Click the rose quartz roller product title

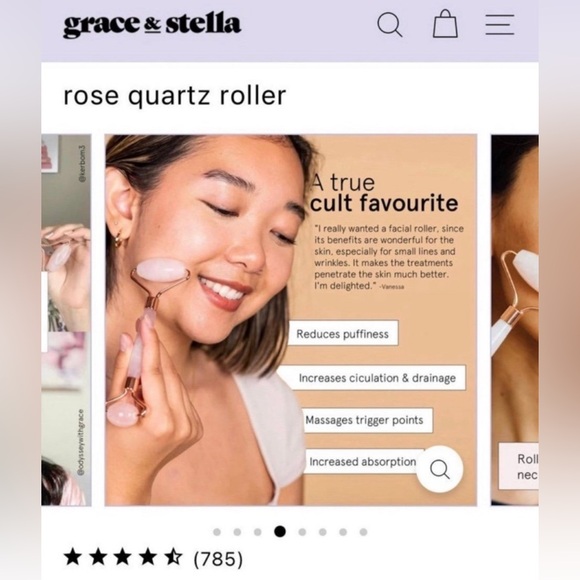(175, 96)
